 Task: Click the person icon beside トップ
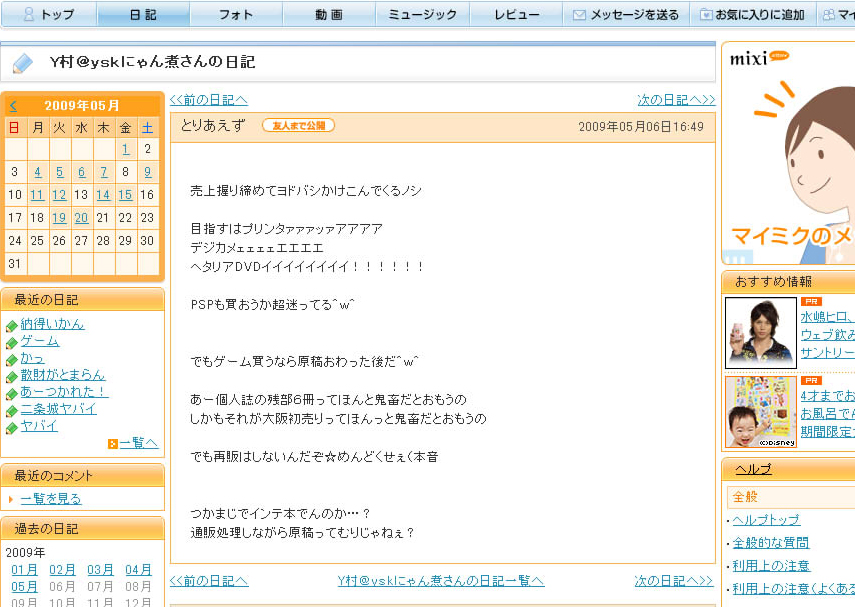(29, 15)
